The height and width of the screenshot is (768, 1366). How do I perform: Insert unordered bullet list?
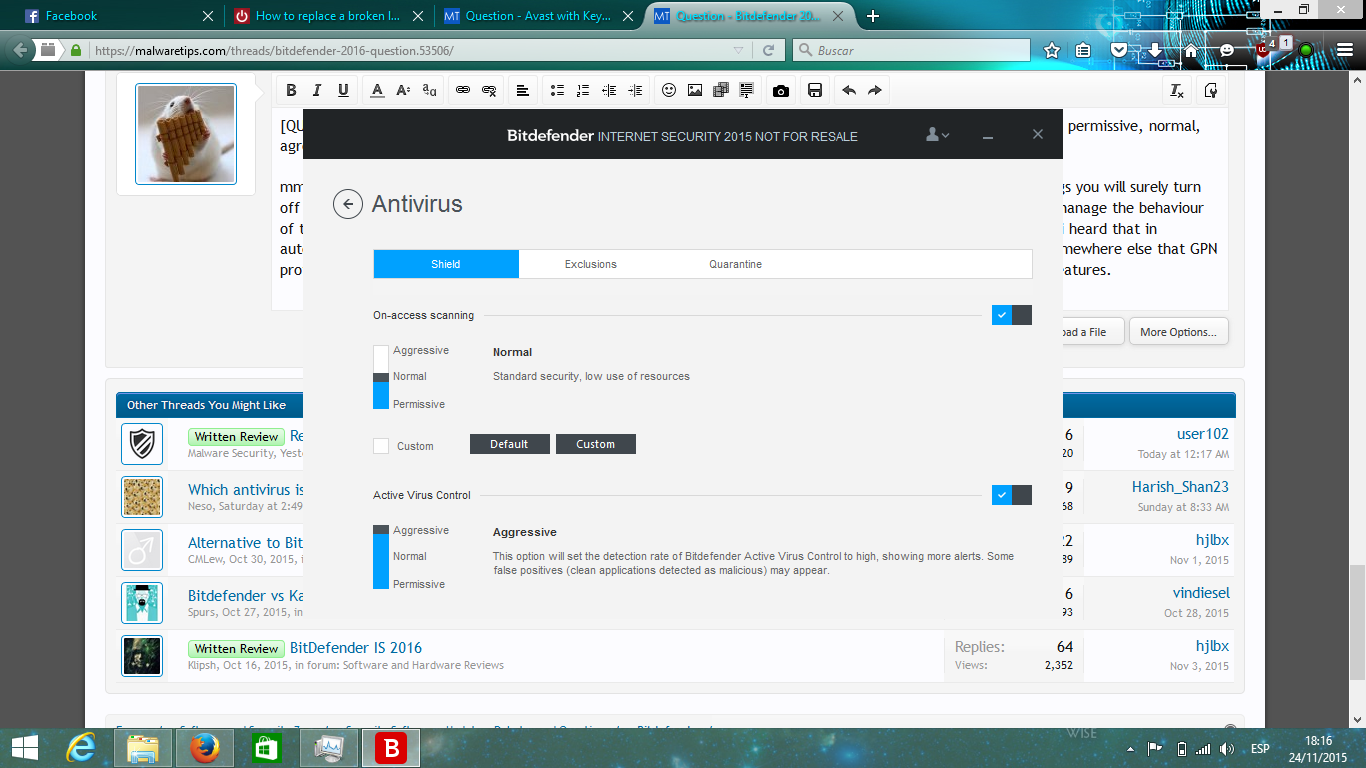point(557,90)
